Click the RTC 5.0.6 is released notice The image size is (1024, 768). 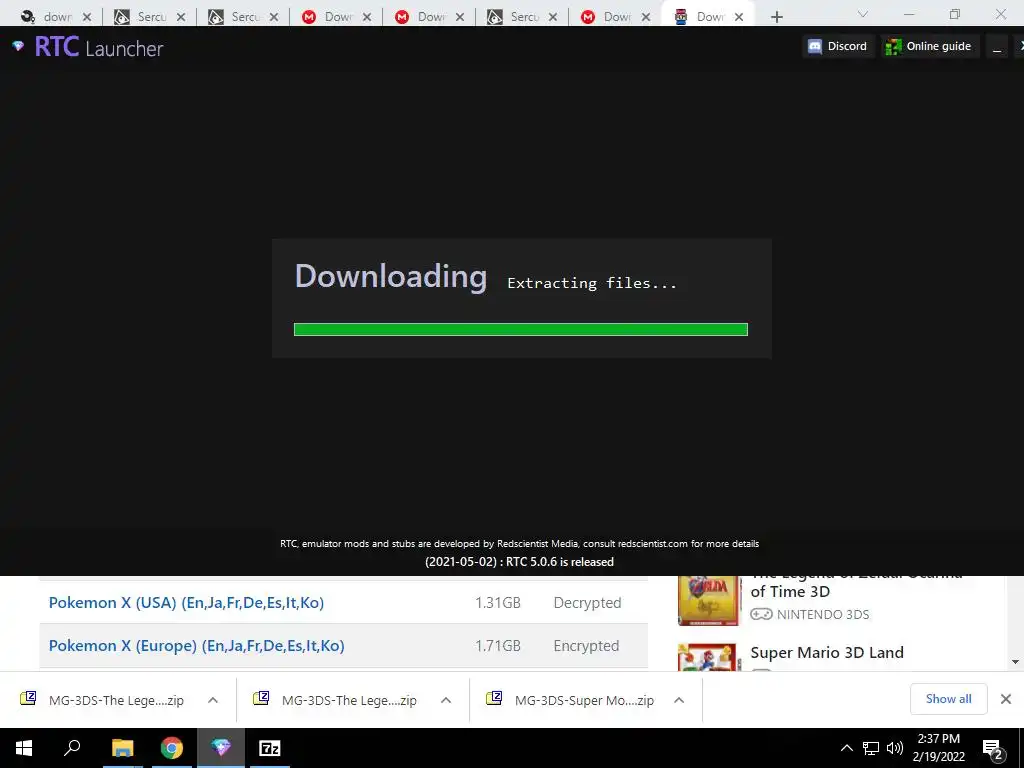tap(519, 562)
